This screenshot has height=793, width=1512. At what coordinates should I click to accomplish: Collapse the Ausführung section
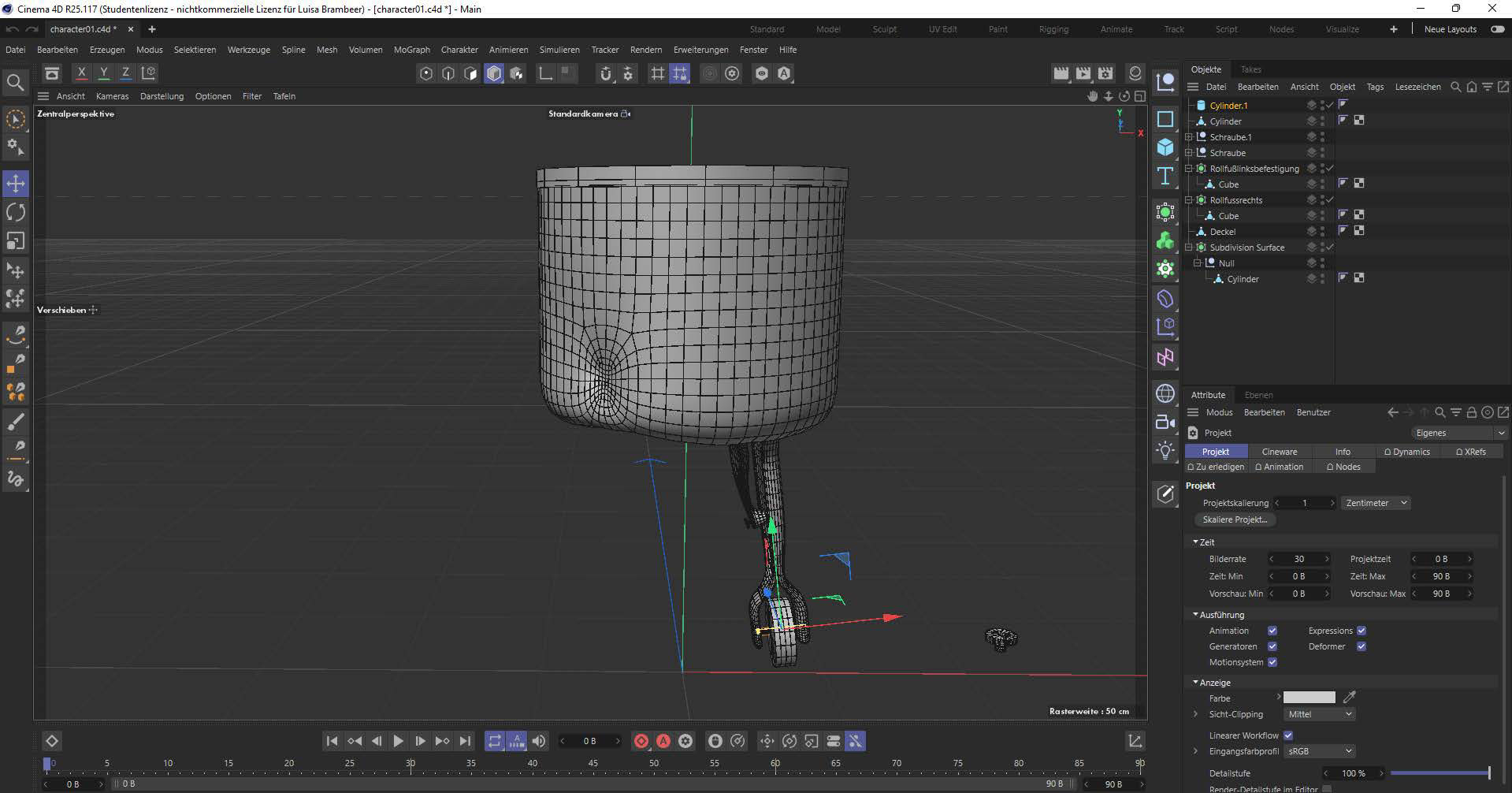pyautogui.click(x=1195, y=615)
